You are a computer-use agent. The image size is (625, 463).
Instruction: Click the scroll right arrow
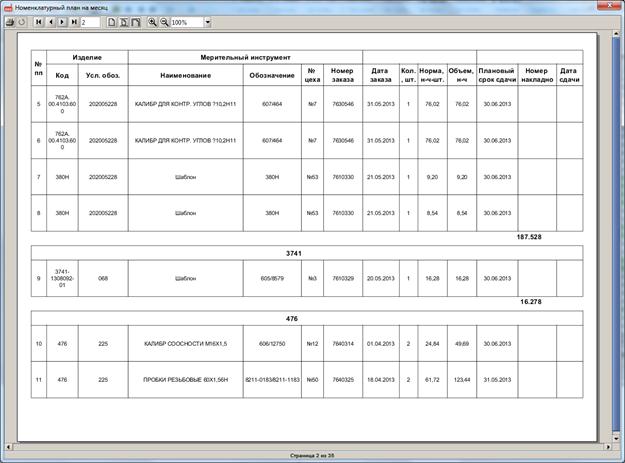tap(608, 447)
